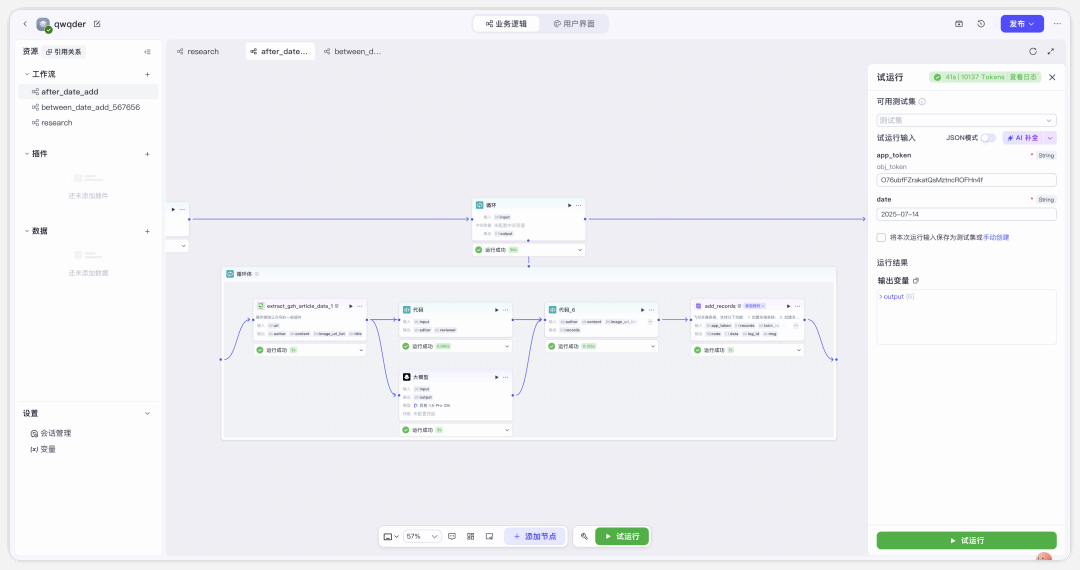Click the canvas refresh icon
The width and height of the screenshot is (1080, 570).
(1033, 51)
